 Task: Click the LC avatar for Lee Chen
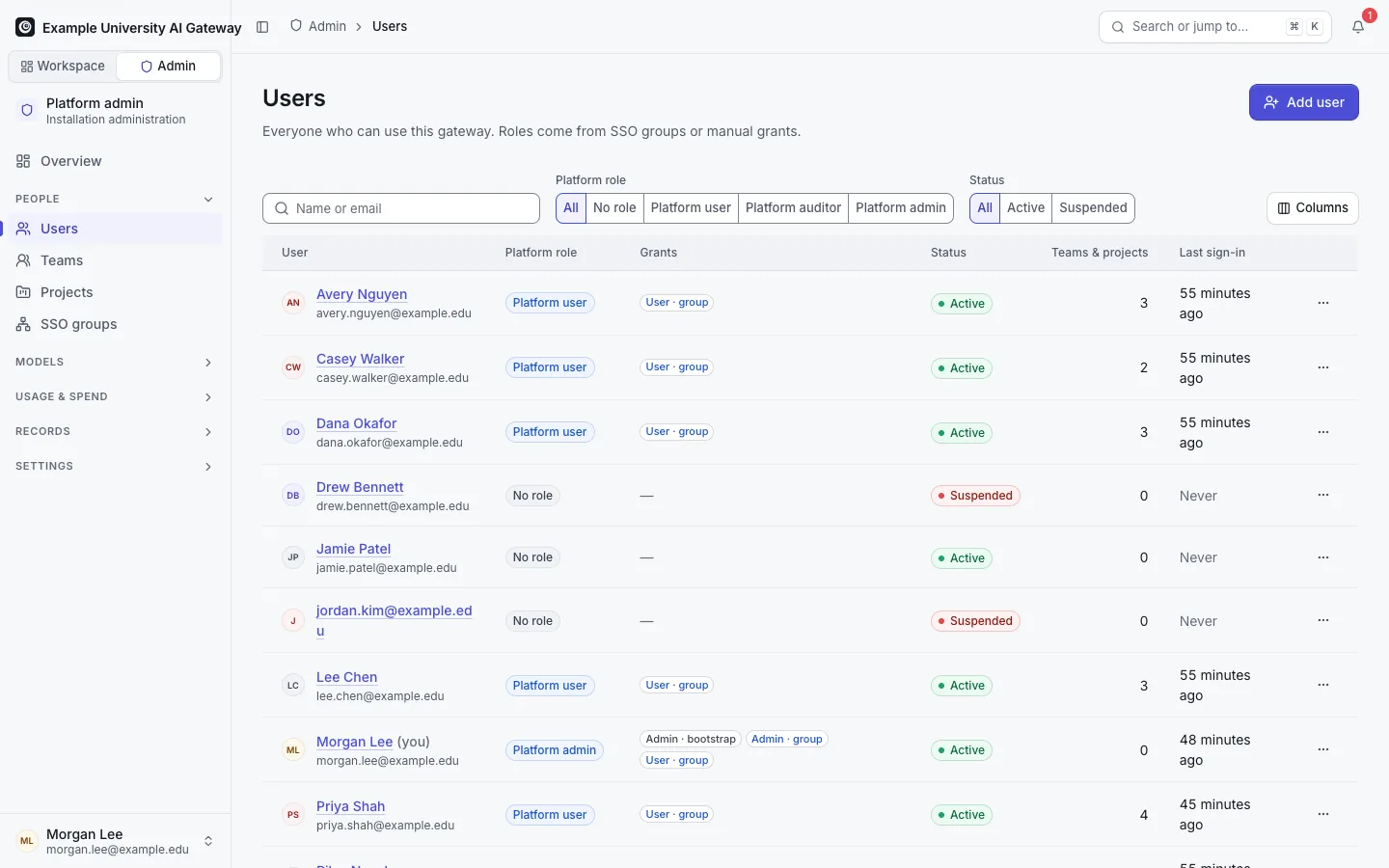pos(293,686)
